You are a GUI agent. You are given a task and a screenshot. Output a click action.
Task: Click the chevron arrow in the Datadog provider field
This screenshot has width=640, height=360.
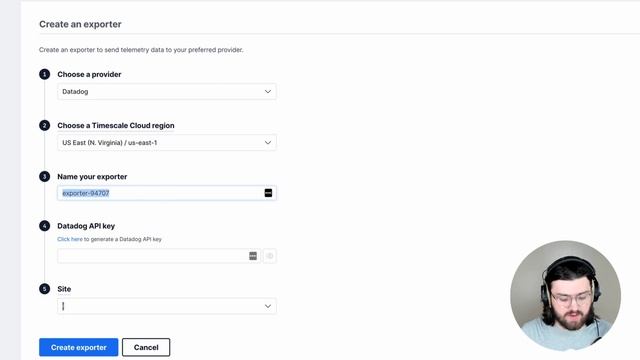[x=268, y=91]
